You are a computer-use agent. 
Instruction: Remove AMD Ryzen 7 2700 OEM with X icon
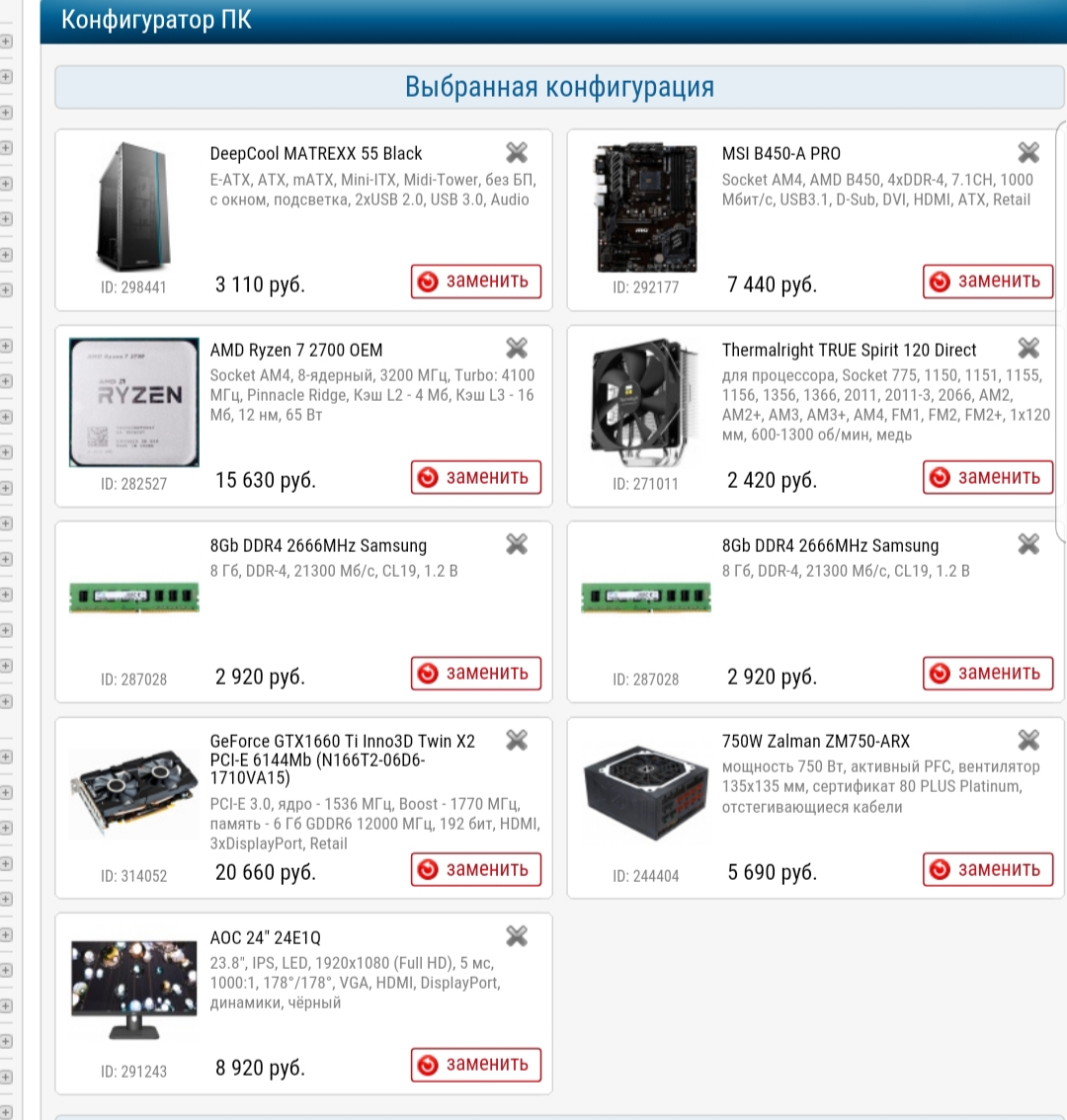tap(517, 349)
